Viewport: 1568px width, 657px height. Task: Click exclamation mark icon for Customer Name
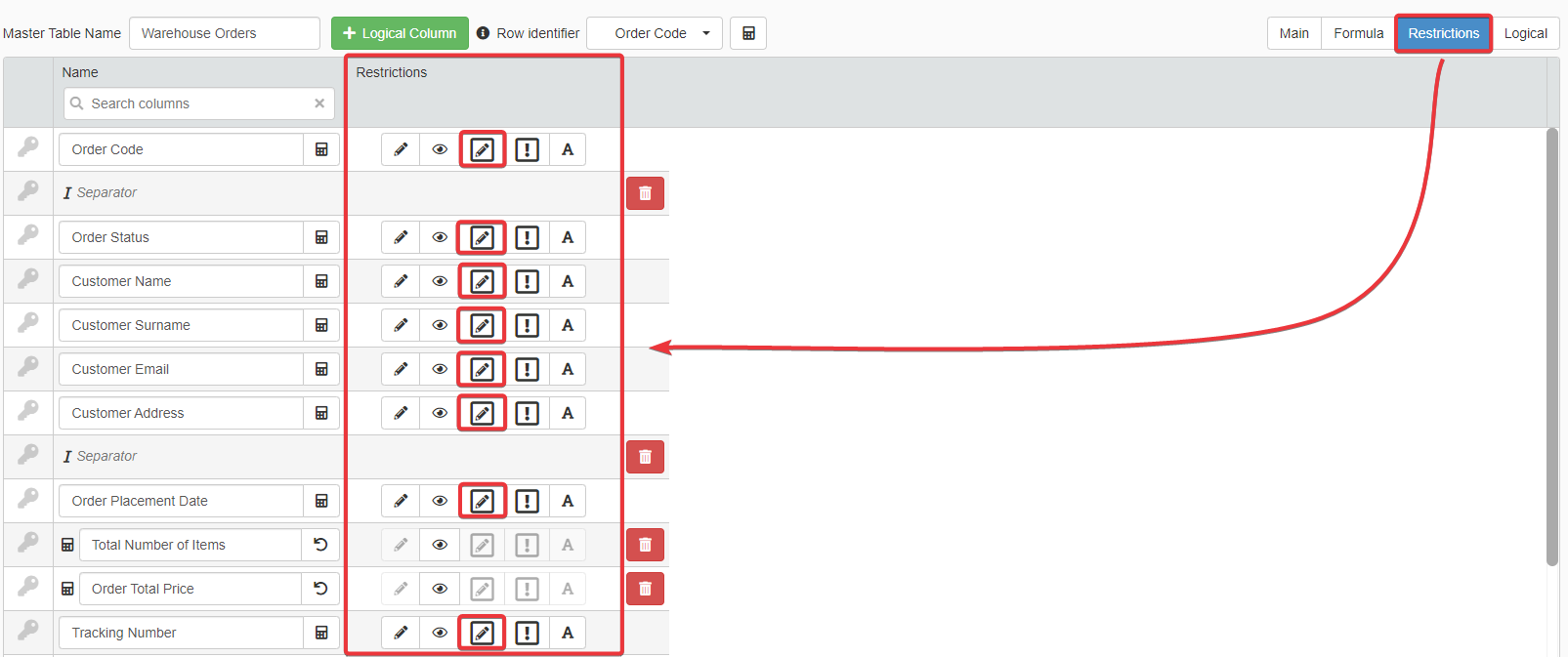click(x=527, y=281)
